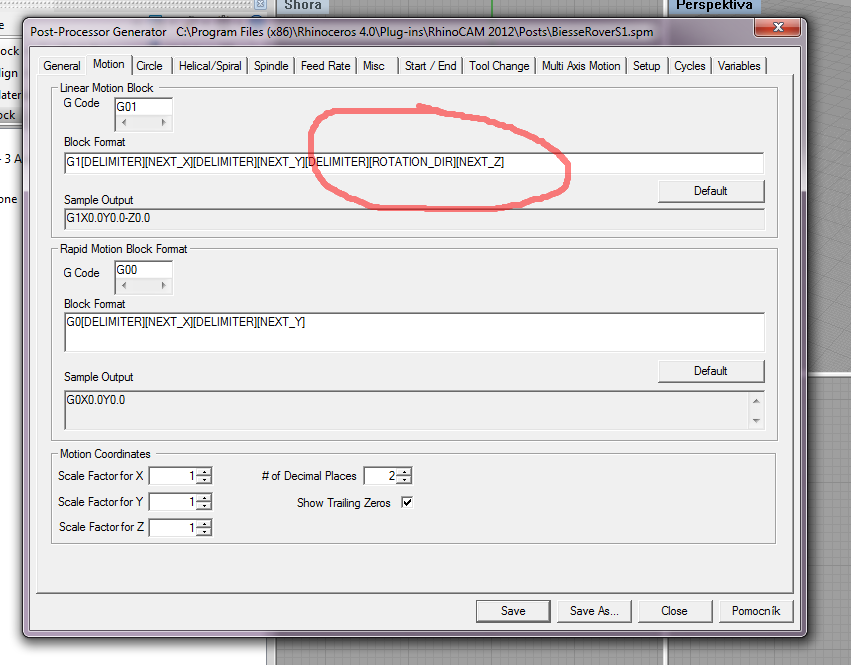Click the Rapid Motion Block Format text box
This screenshot has width=851, height=665.
[x=413, y=331]
